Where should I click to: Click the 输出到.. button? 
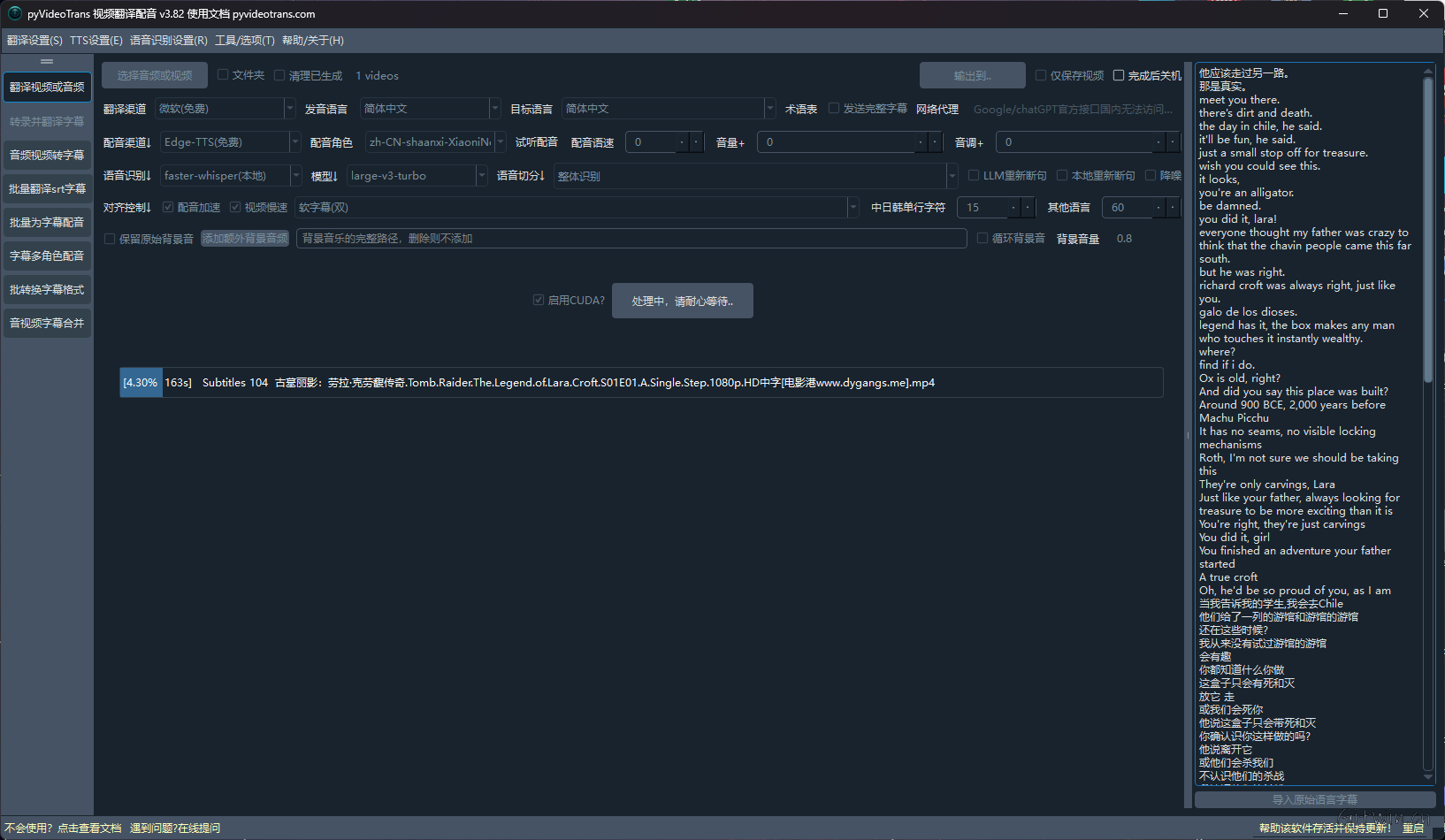coord(973,75)
